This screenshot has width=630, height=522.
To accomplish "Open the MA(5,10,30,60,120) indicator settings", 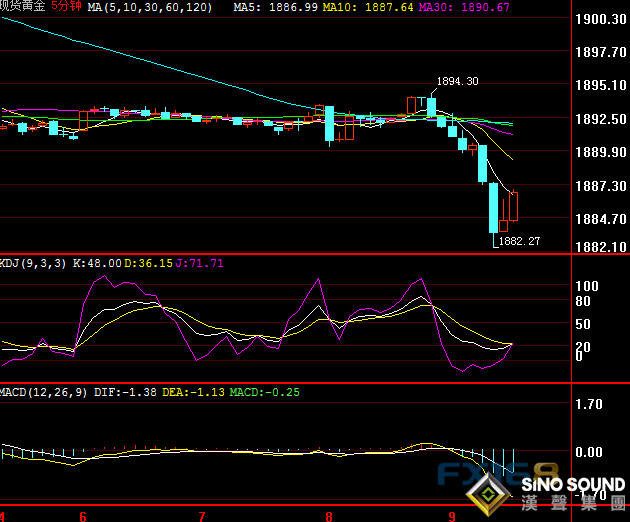I will (x=148, y=7).
